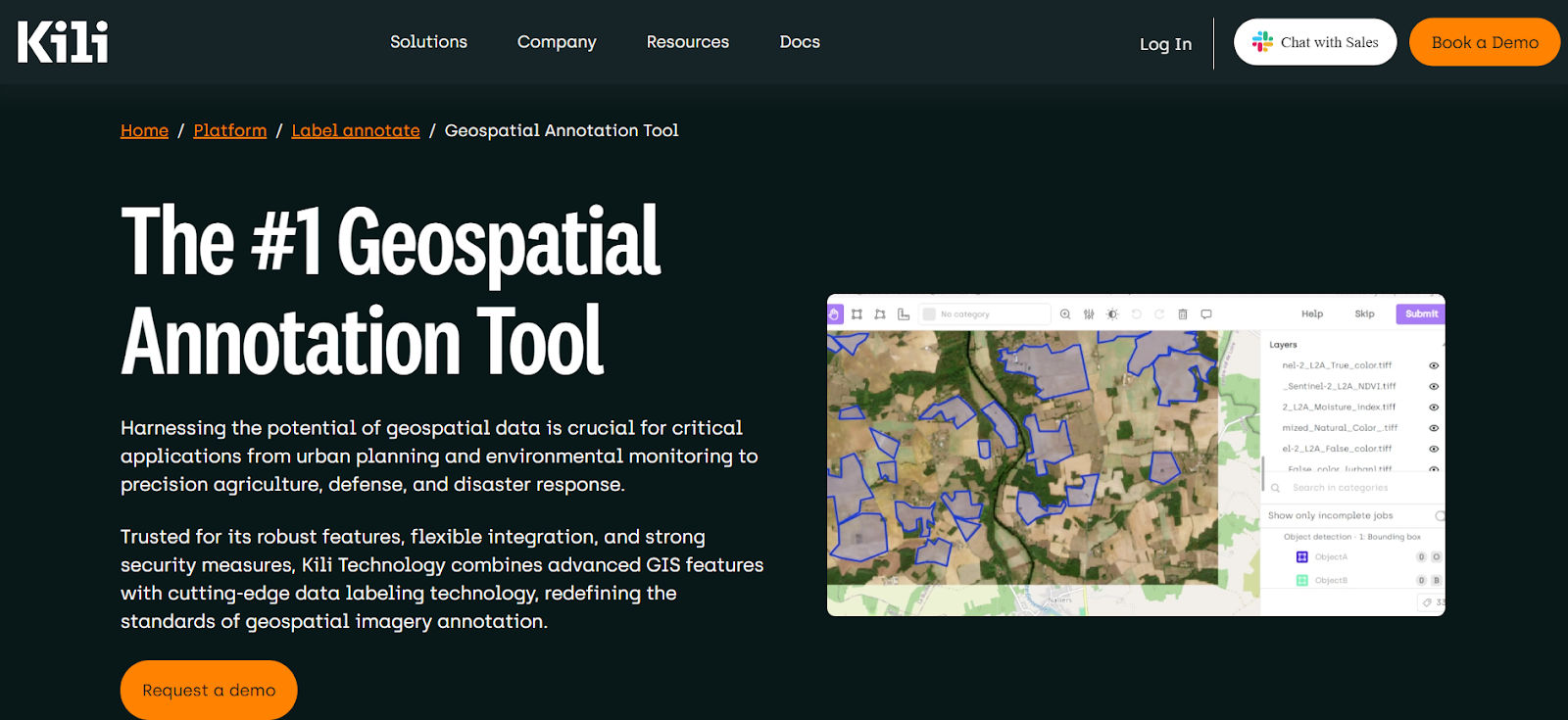1568x720 pixels.
Task: Click the Sentinel-2_L2A_NDVI.tiff layer name
Action: click(x=1340, y=387)
